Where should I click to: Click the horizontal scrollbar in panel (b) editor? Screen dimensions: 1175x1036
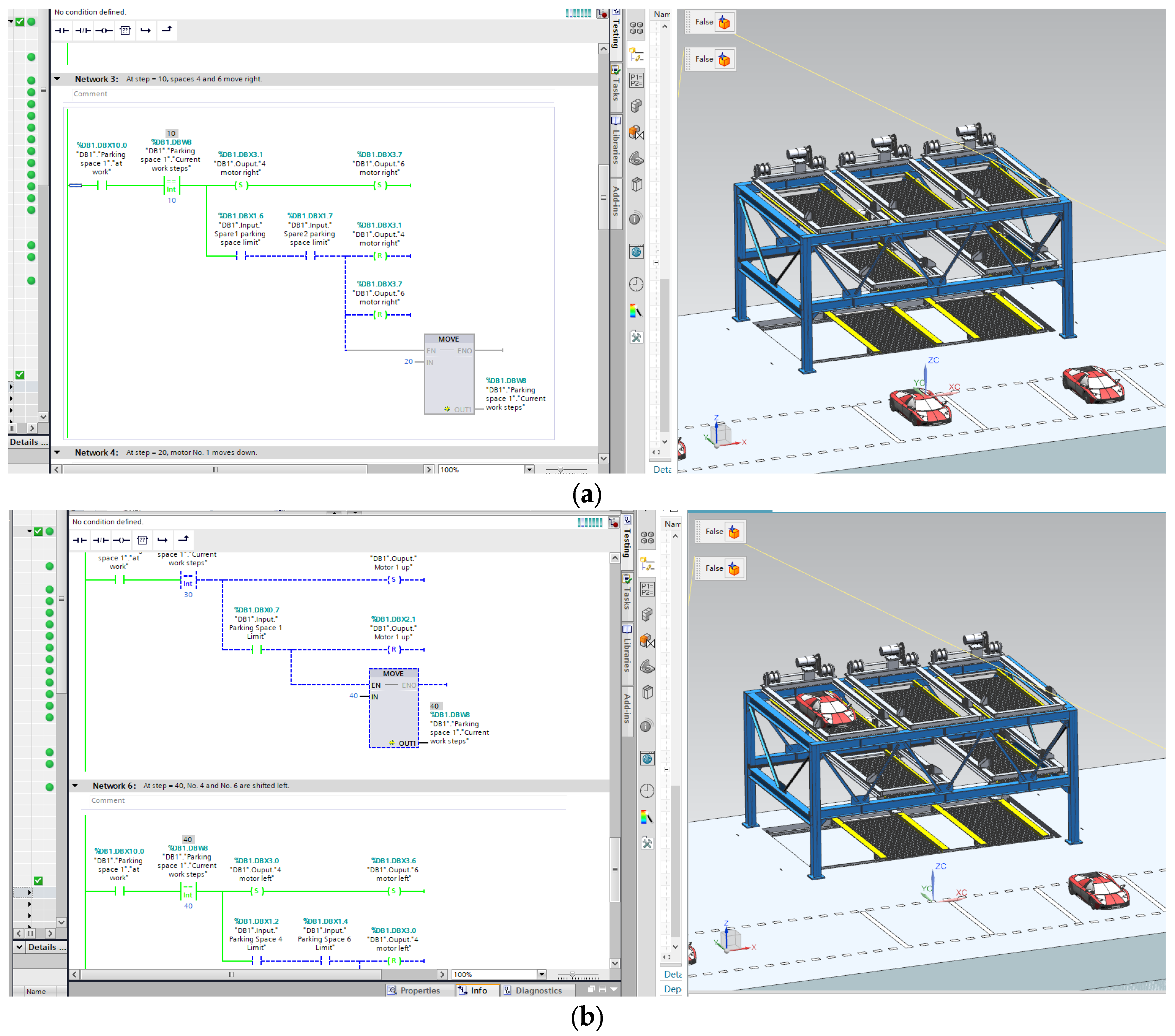[231, 974]
